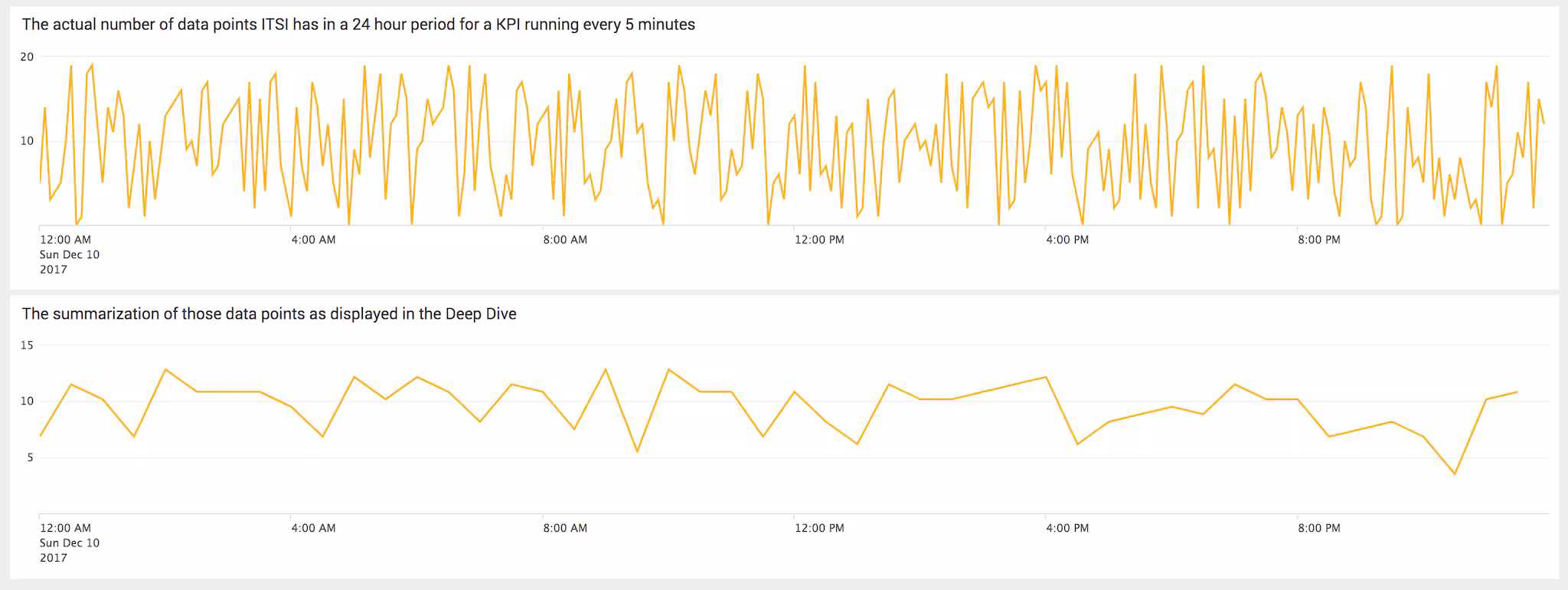Click the 12:00 AM label on the actual data points chart
Viewport: 1568px width, 590px height.
[65, 240]
